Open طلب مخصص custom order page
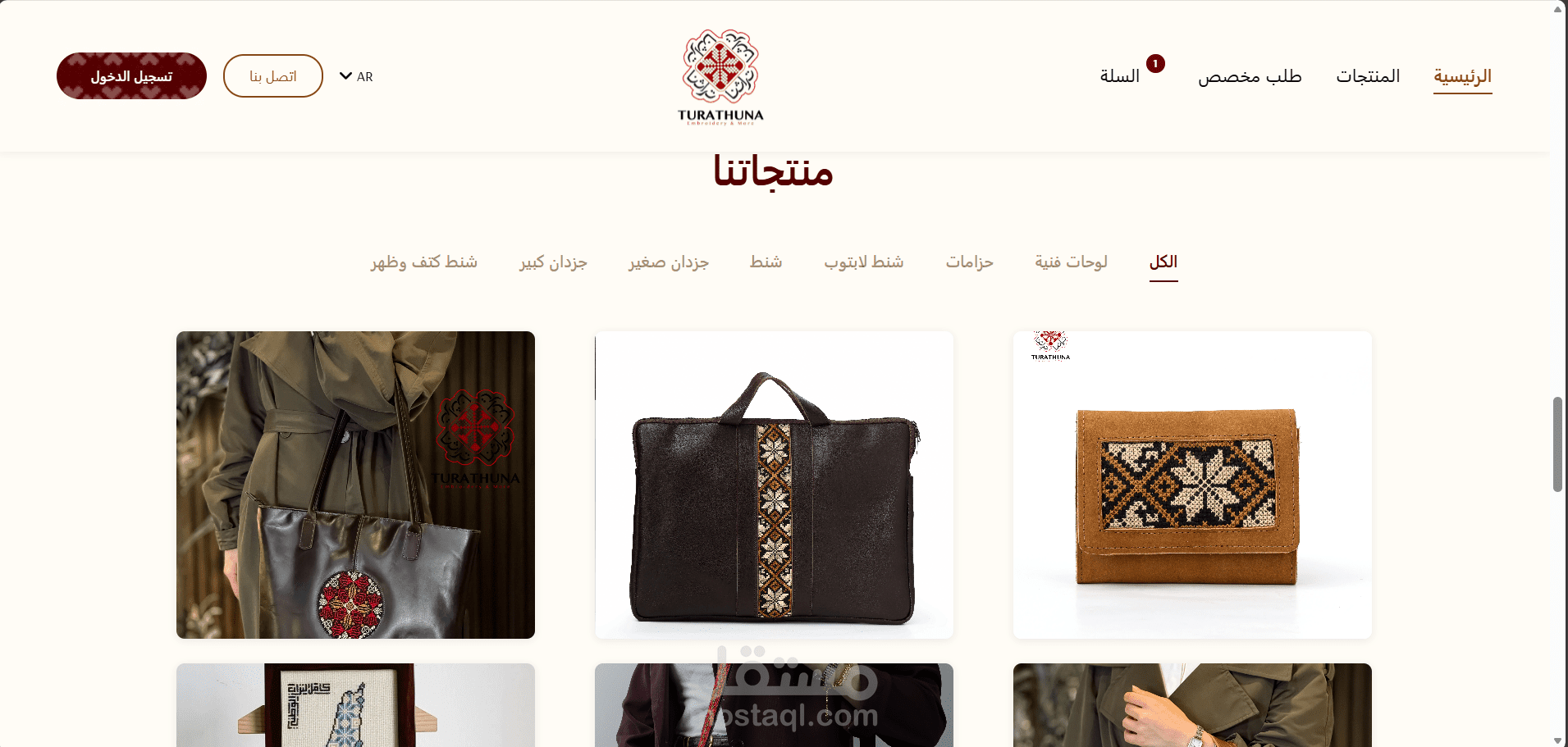Image resolution: width=1568 pixels, height=747 pixels. click(1250, 76)
